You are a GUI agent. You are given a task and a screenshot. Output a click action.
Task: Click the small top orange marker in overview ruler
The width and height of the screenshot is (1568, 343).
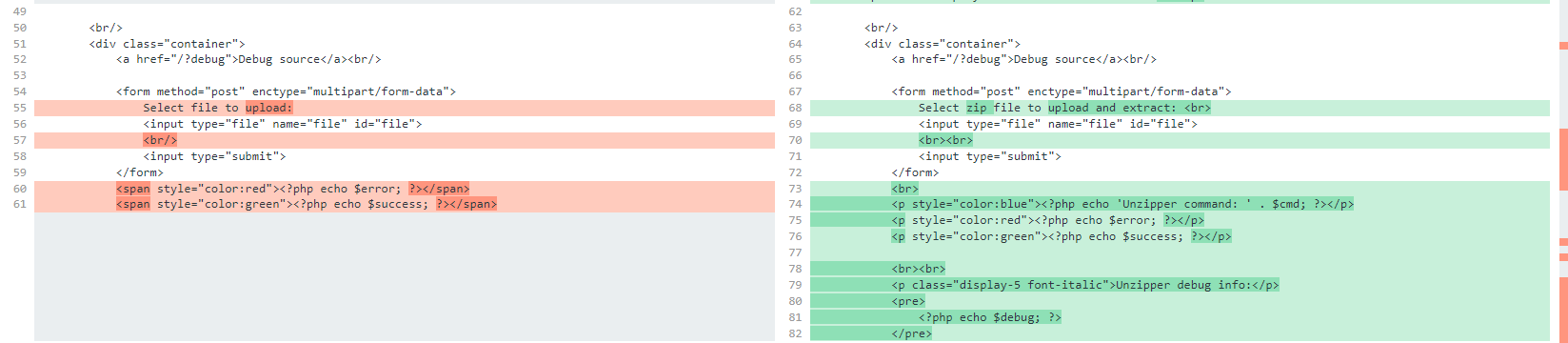[1563, 46]
